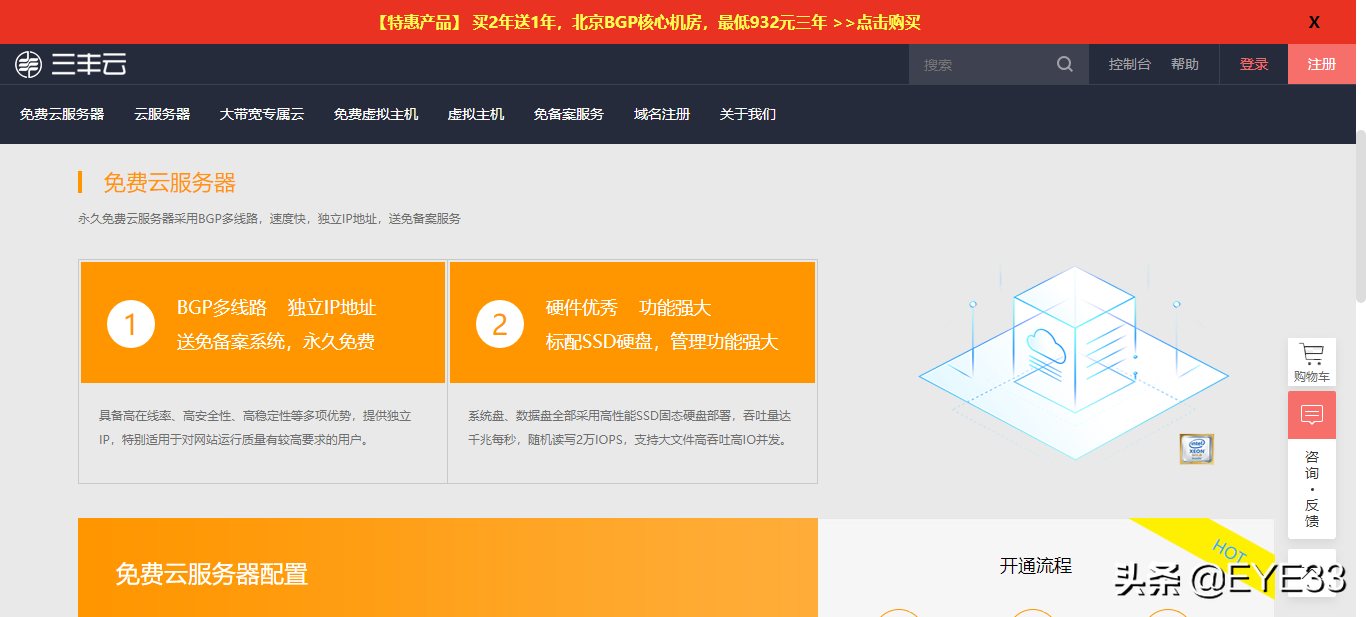The image size is (1366, 617).
Task: Open the 控制台 console link
Action: click(1130, 64)
